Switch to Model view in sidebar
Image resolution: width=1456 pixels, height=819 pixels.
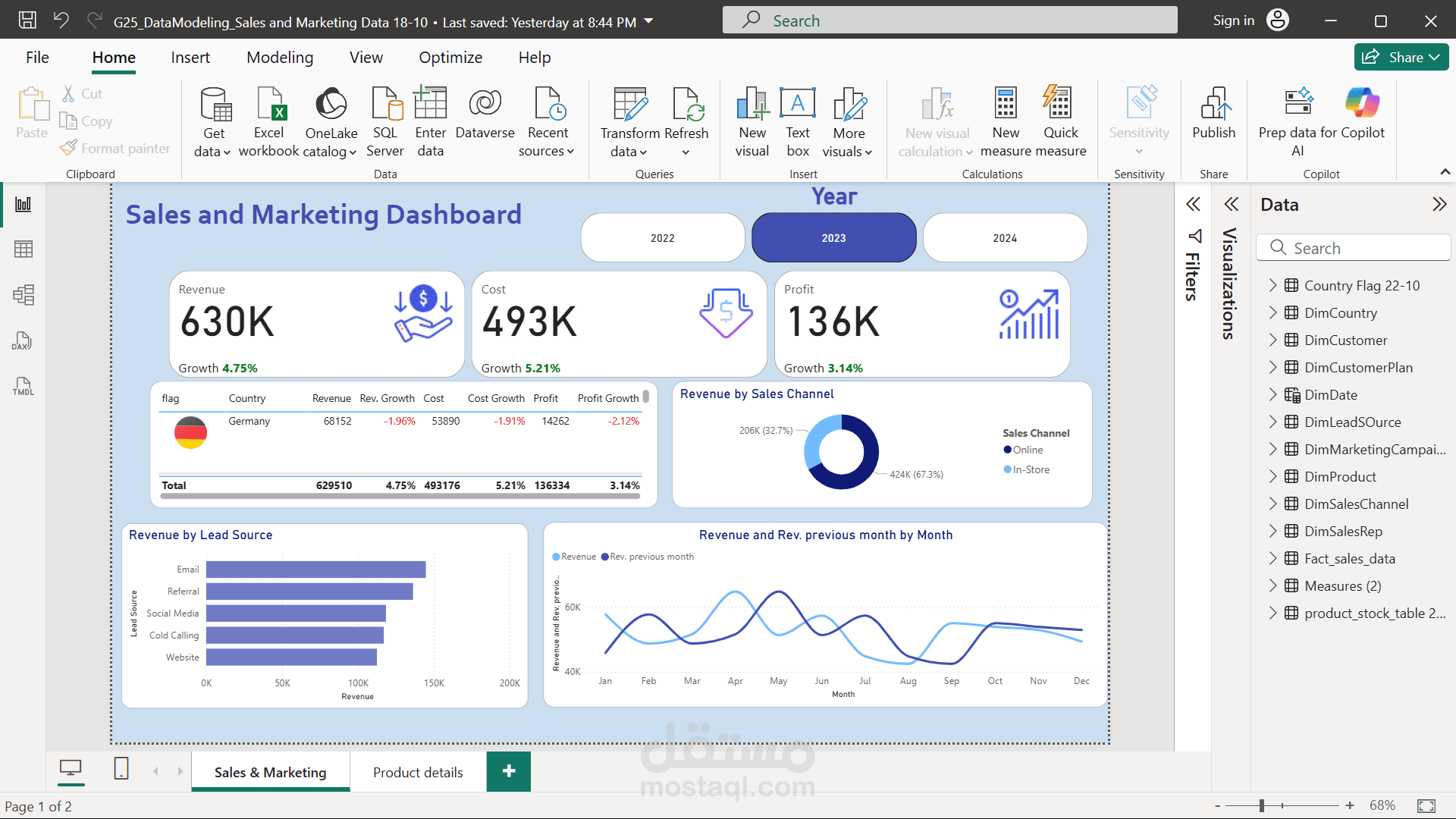pos(23,295)
